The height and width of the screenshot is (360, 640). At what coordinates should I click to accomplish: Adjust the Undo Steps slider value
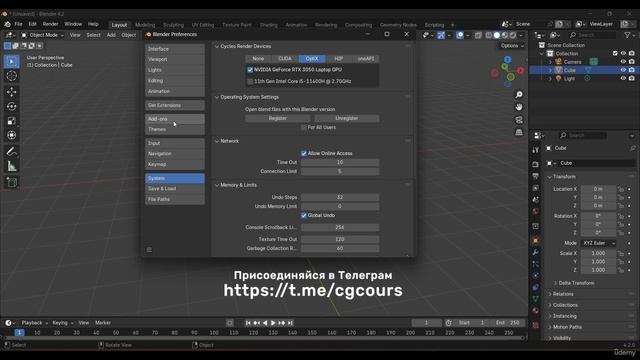(340, 197)
